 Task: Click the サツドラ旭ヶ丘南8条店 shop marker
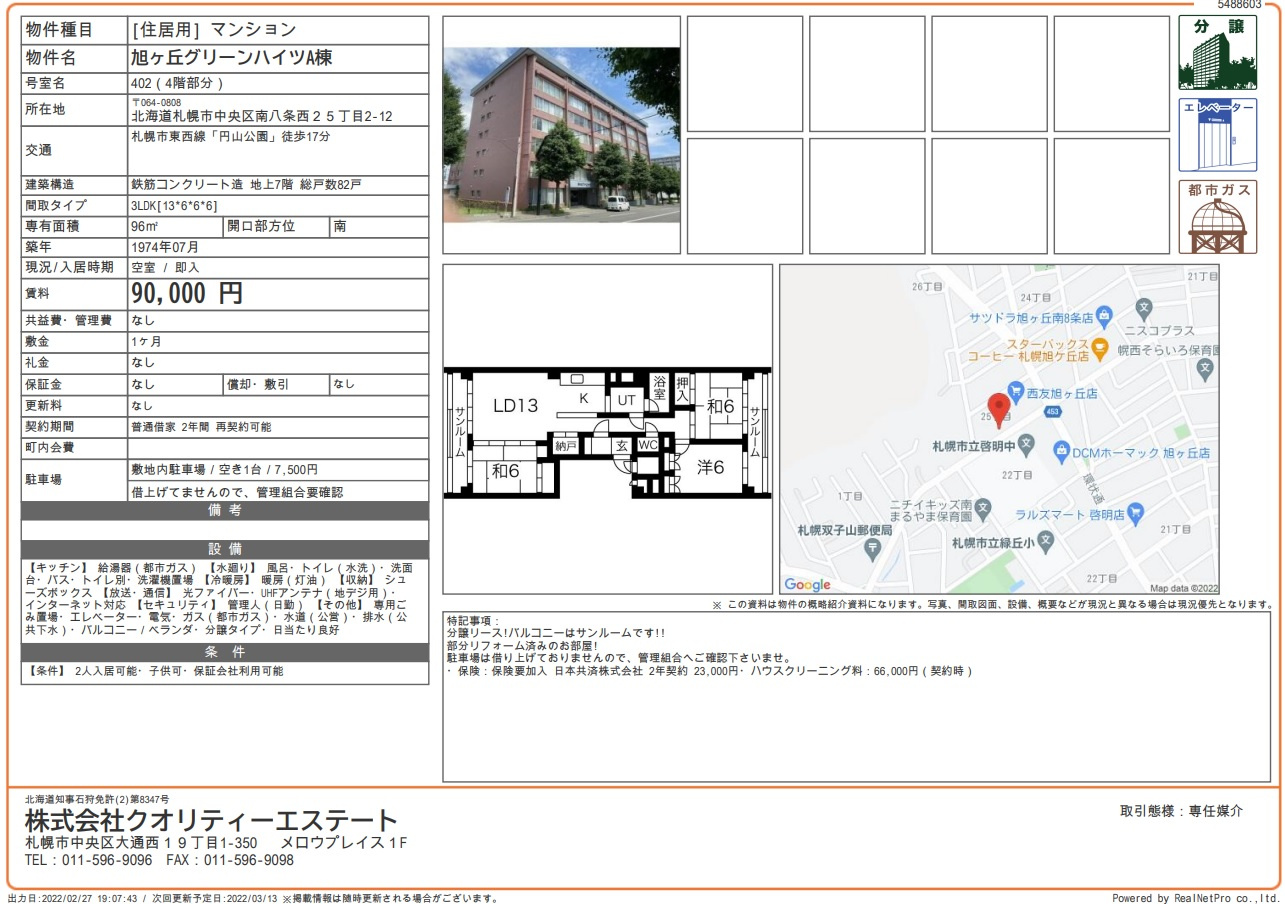[1104, 317]
